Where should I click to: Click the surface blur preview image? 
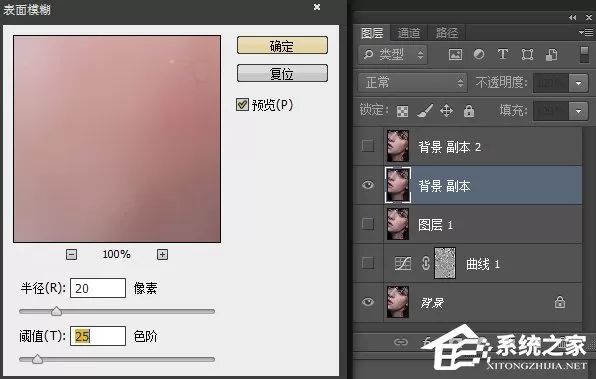[117, 139]
